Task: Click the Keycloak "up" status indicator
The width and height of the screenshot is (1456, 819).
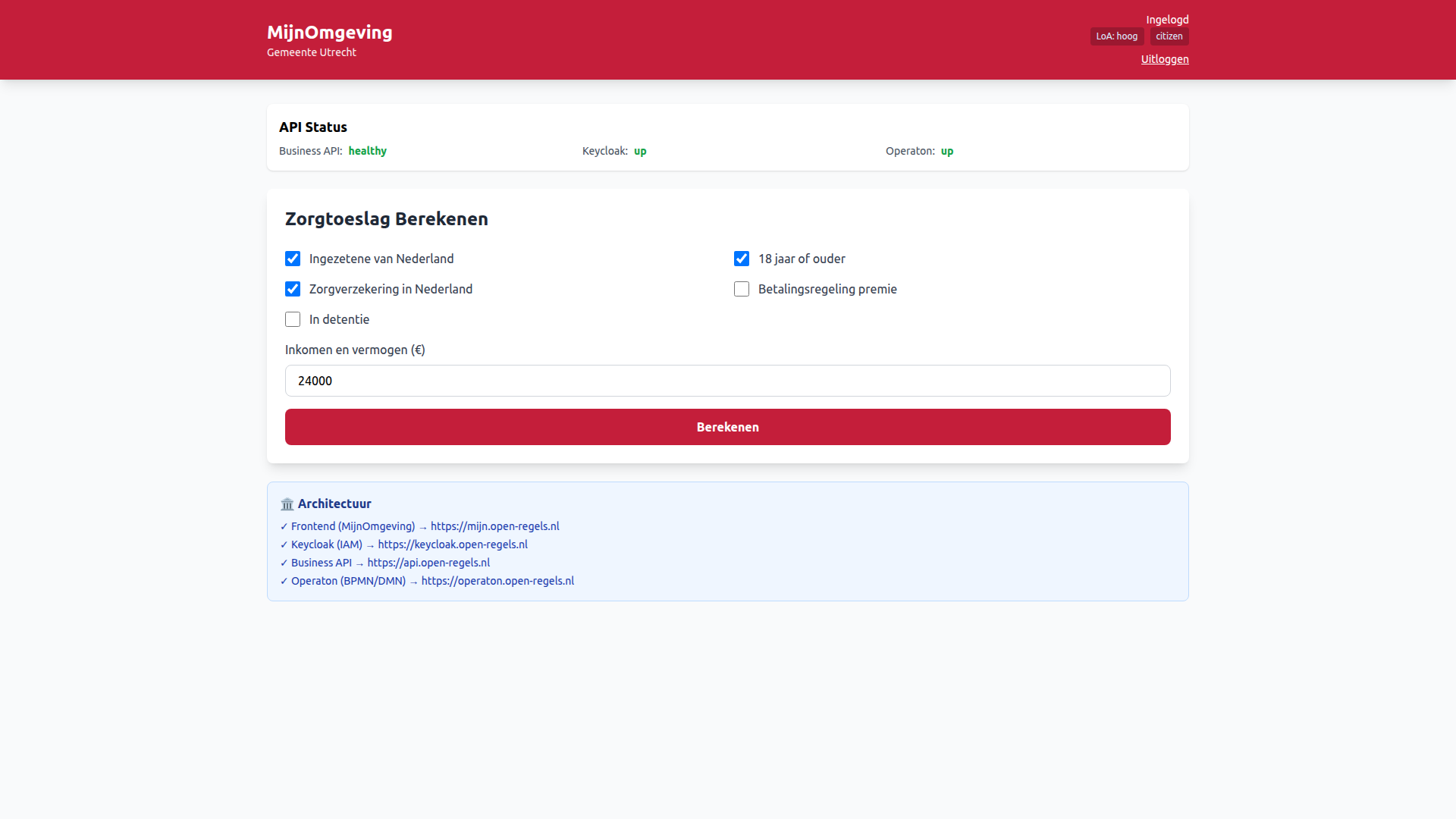Action: tap(640, 151)
